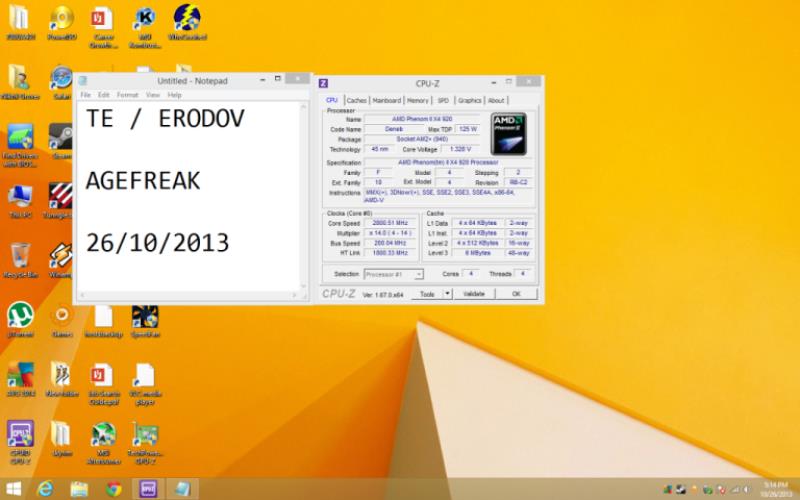Open Notepad's File menu
800x500 pixels.
pos(86,95)
